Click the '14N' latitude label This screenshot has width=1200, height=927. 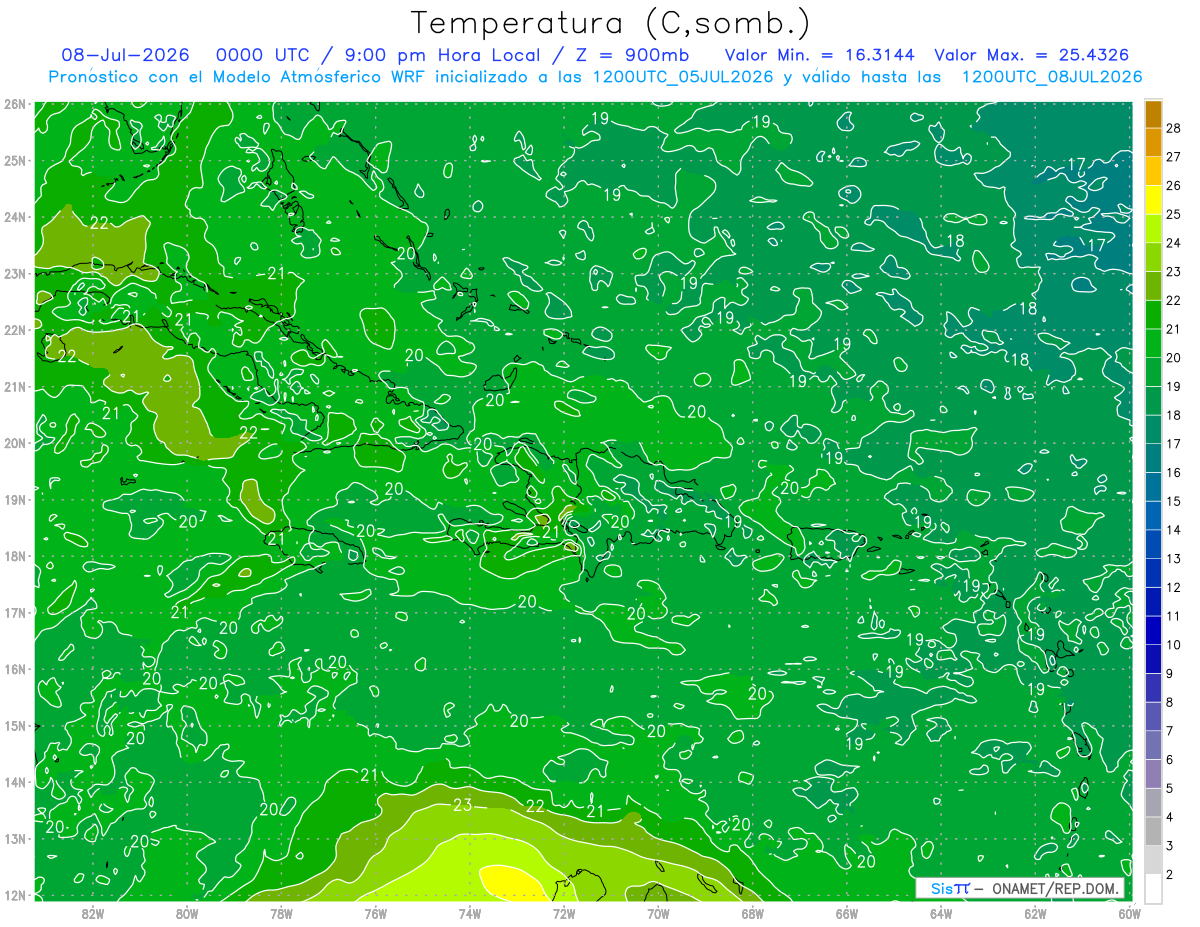[14, 782]
